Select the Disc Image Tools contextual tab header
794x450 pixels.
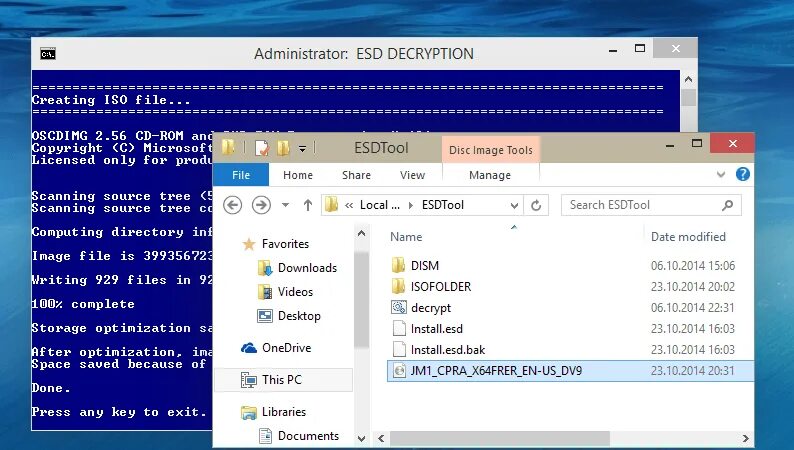(491, 150)
